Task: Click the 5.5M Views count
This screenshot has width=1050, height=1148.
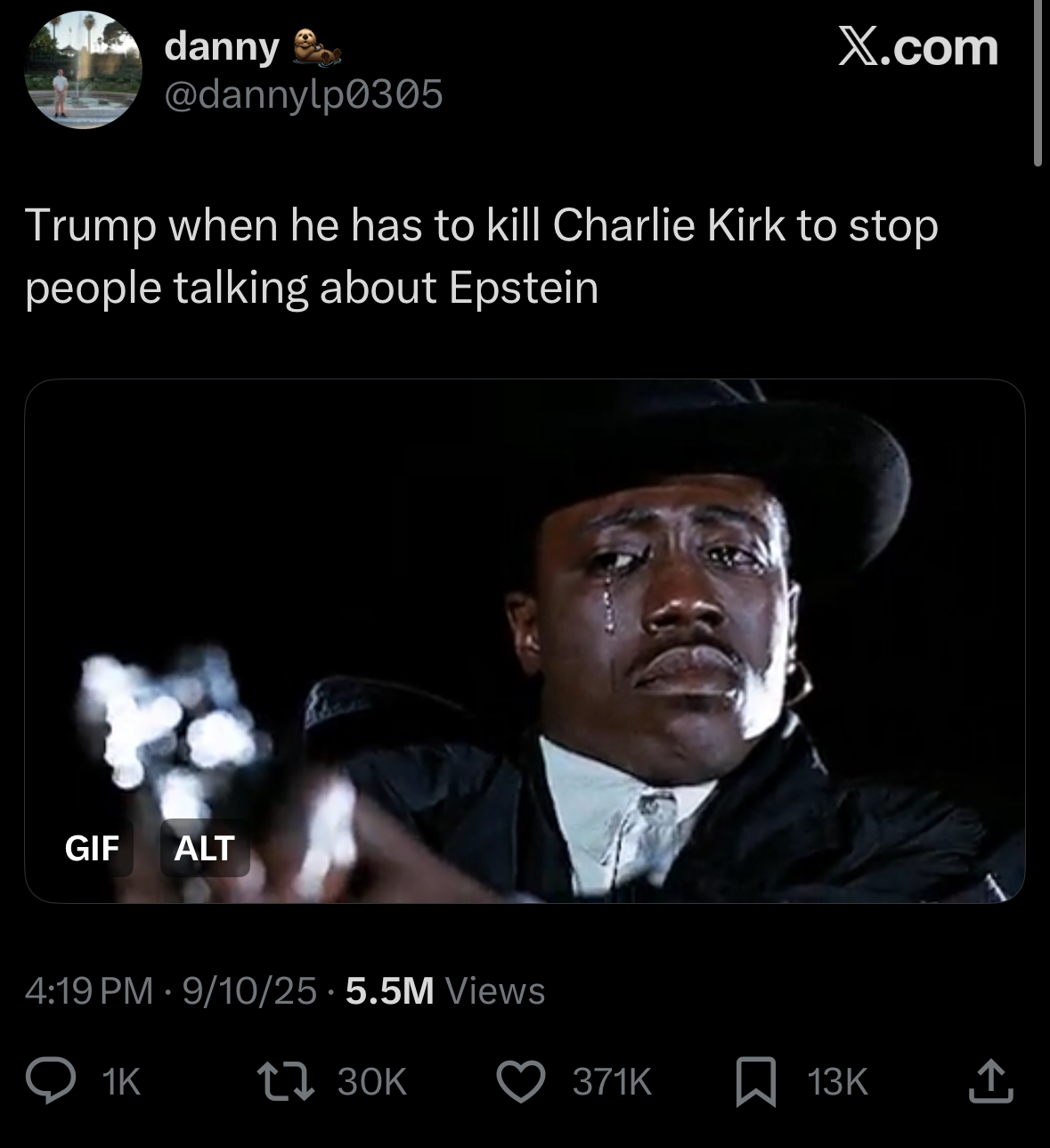Action: [445, 990]
